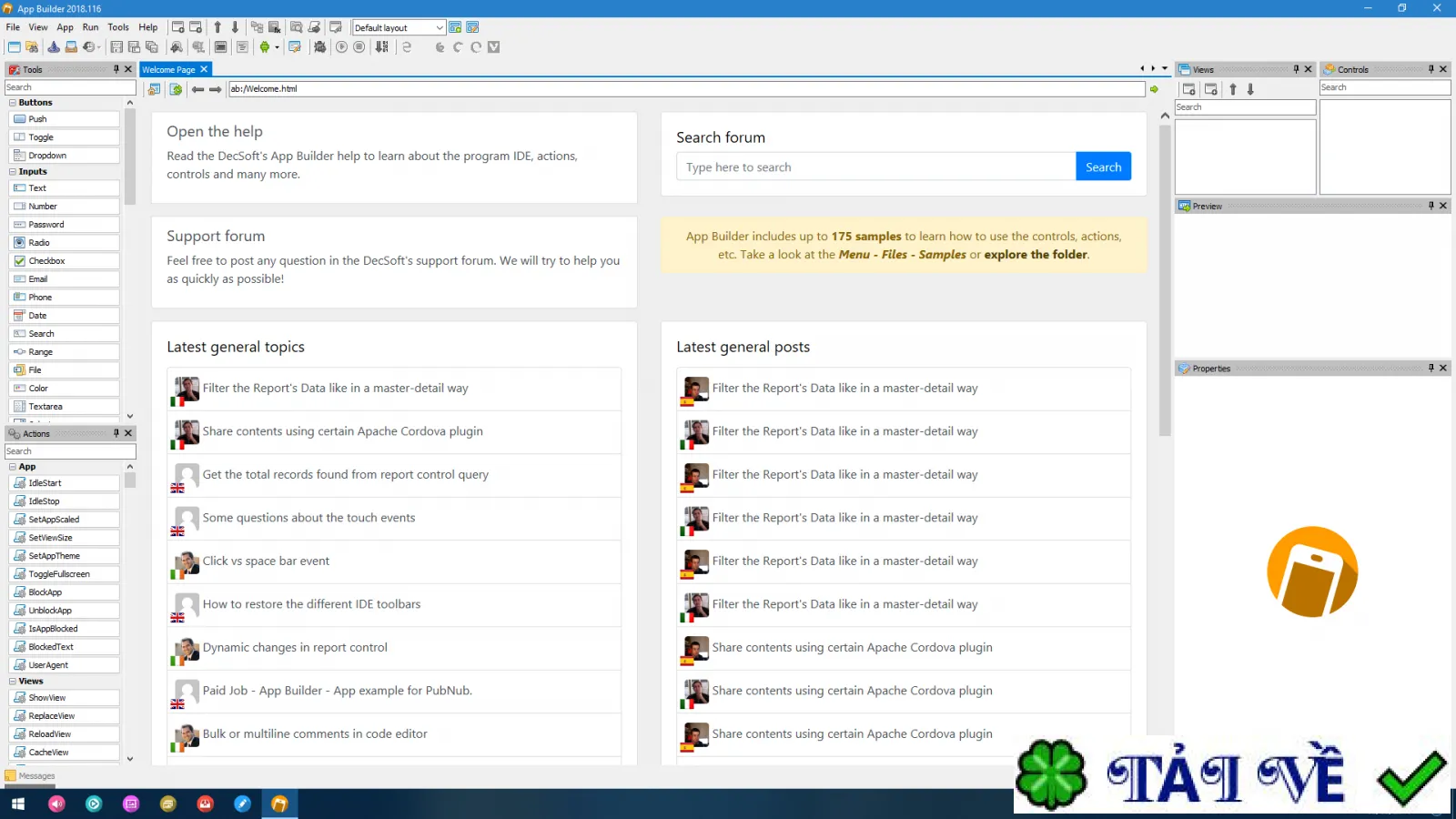
Task: Select the Radio input control
Action: coord(64,243)
